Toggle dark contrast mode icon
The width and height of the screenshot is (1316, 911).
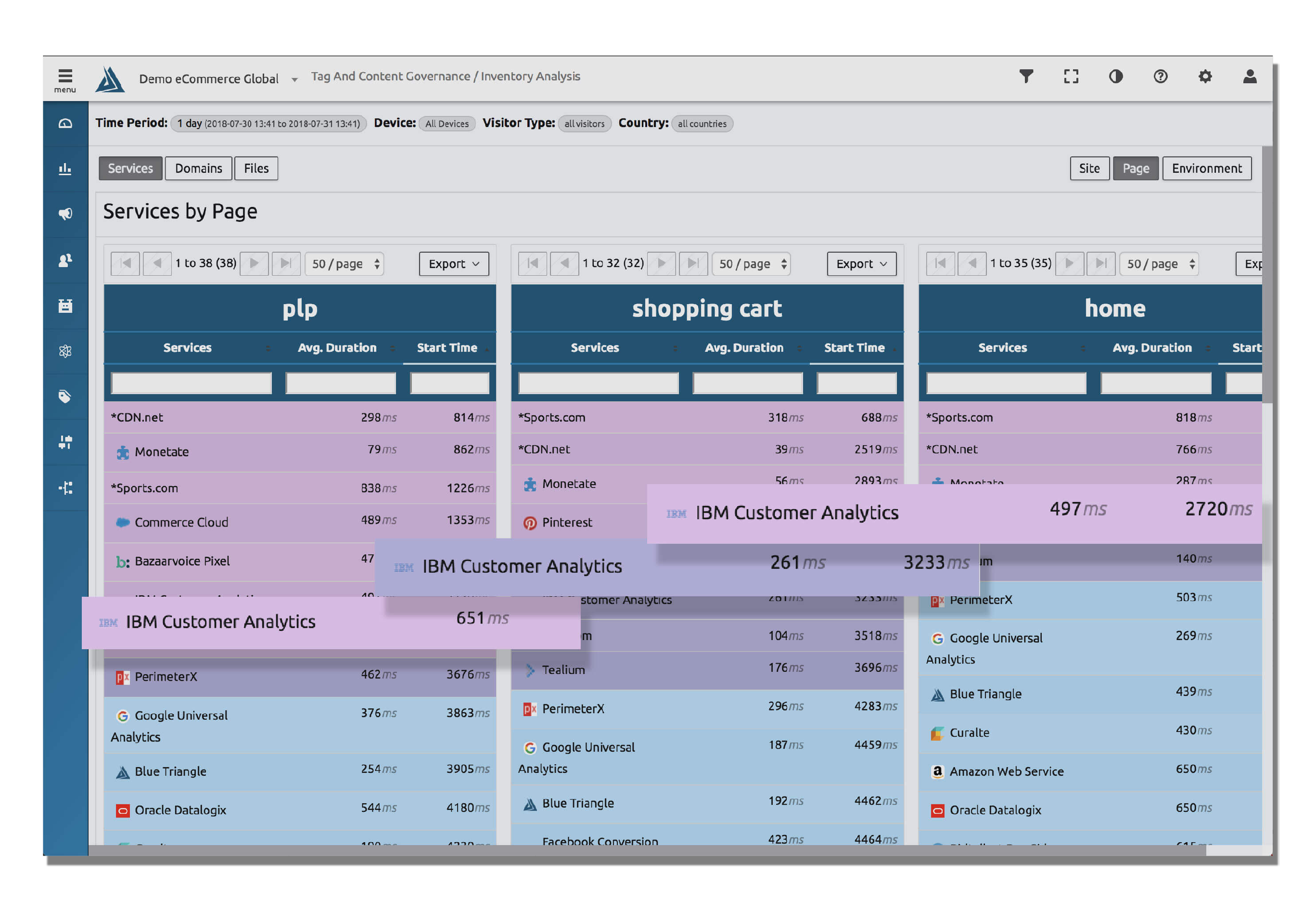pyautogui.click(x=1116, y=76)
